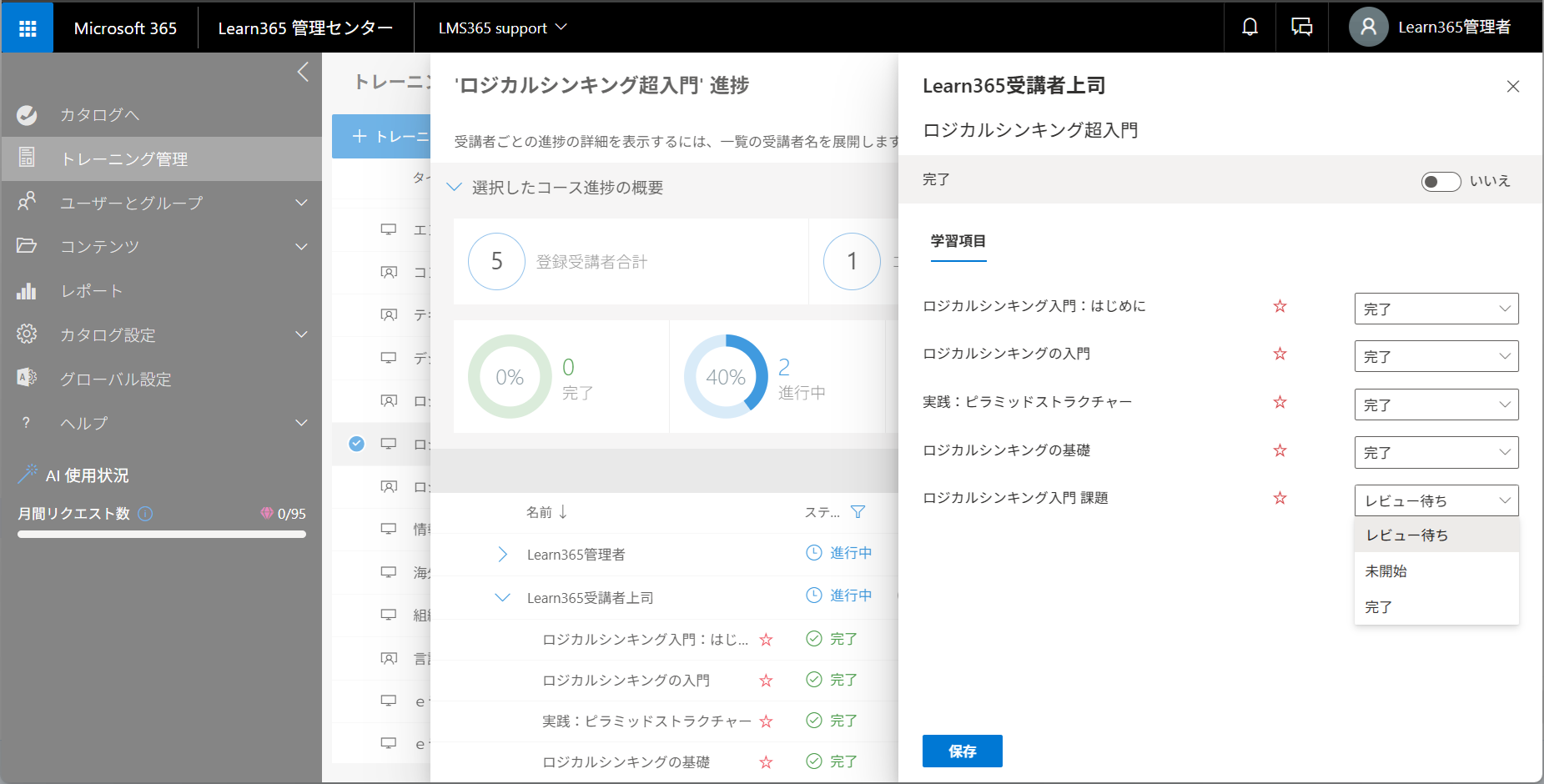Click star icon for ロジカルシンキングの入門 in list

pyautogui.click(x=766, y=681)
